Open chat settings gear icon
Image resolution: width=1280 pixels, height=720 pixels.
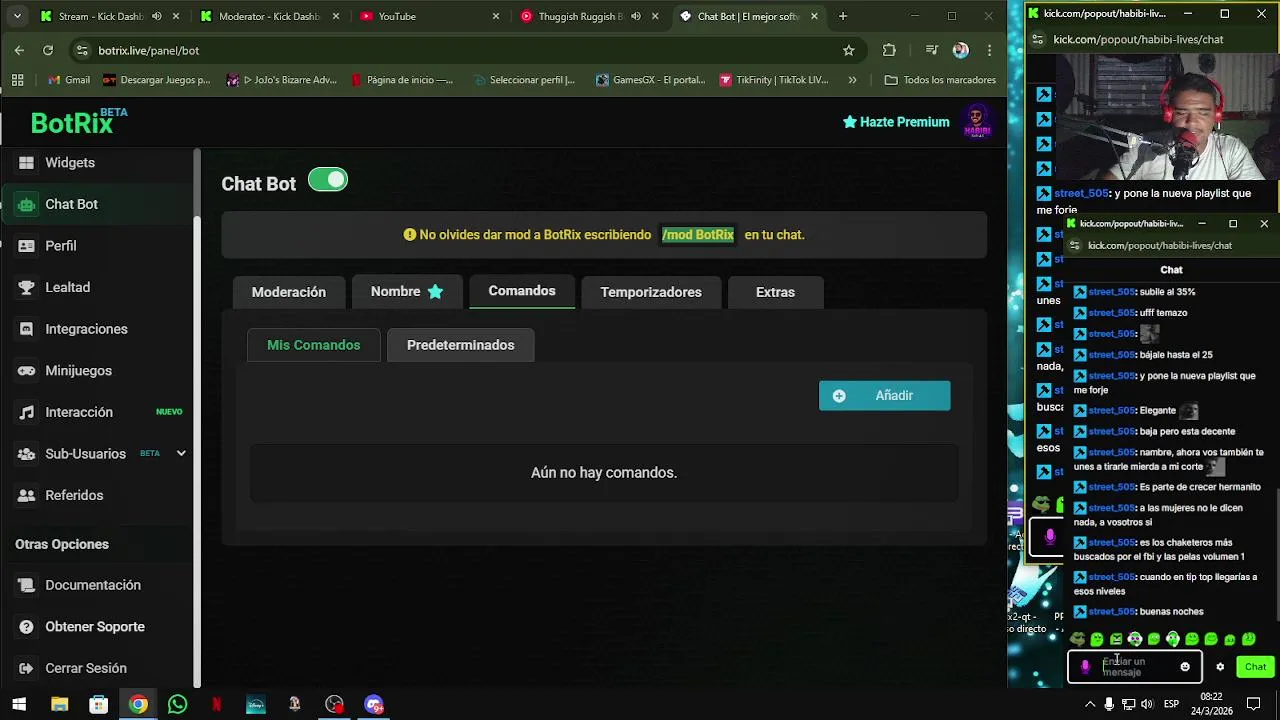coord(1220,667)
